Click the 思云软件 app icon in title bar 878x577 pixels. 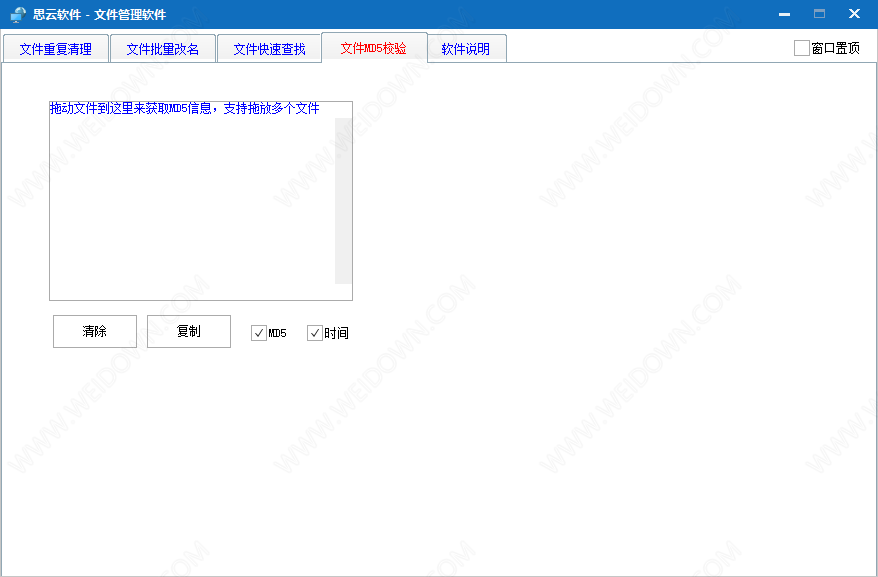coord(18,15)
